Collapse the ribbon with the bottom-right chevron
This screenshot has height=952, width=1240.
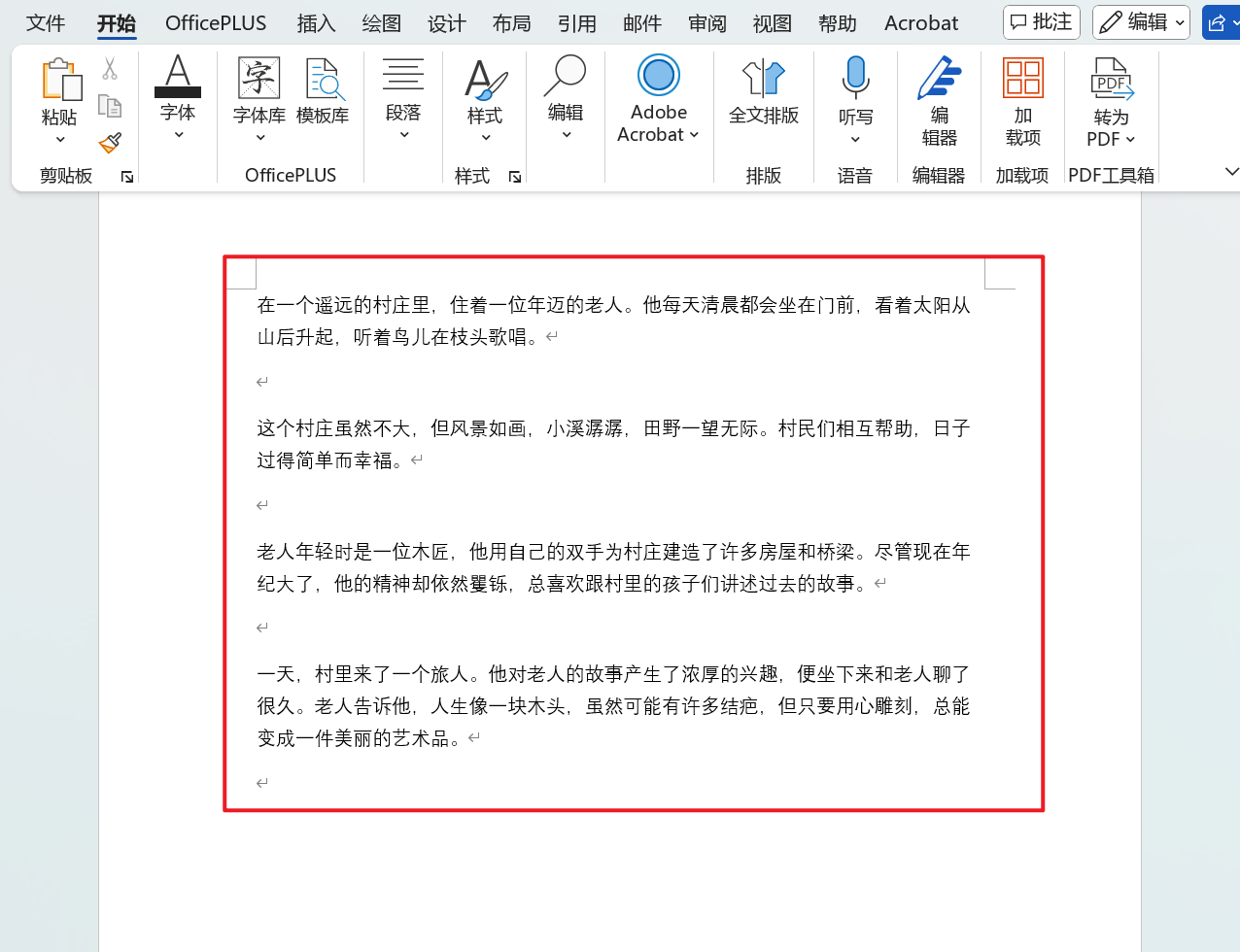coord(1232,172)
